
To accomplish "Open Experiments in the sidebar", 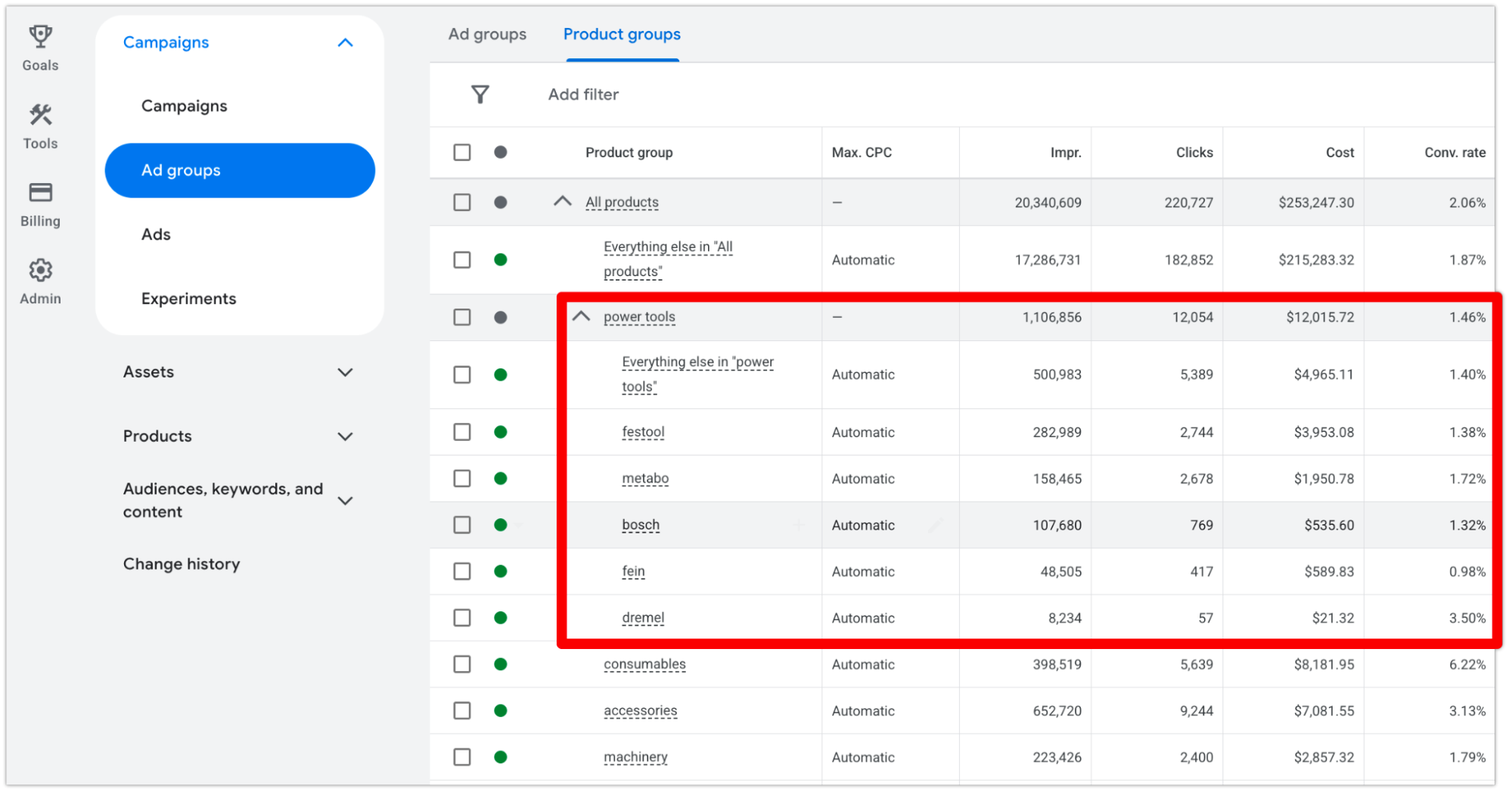I will click(x=188, y=299).
